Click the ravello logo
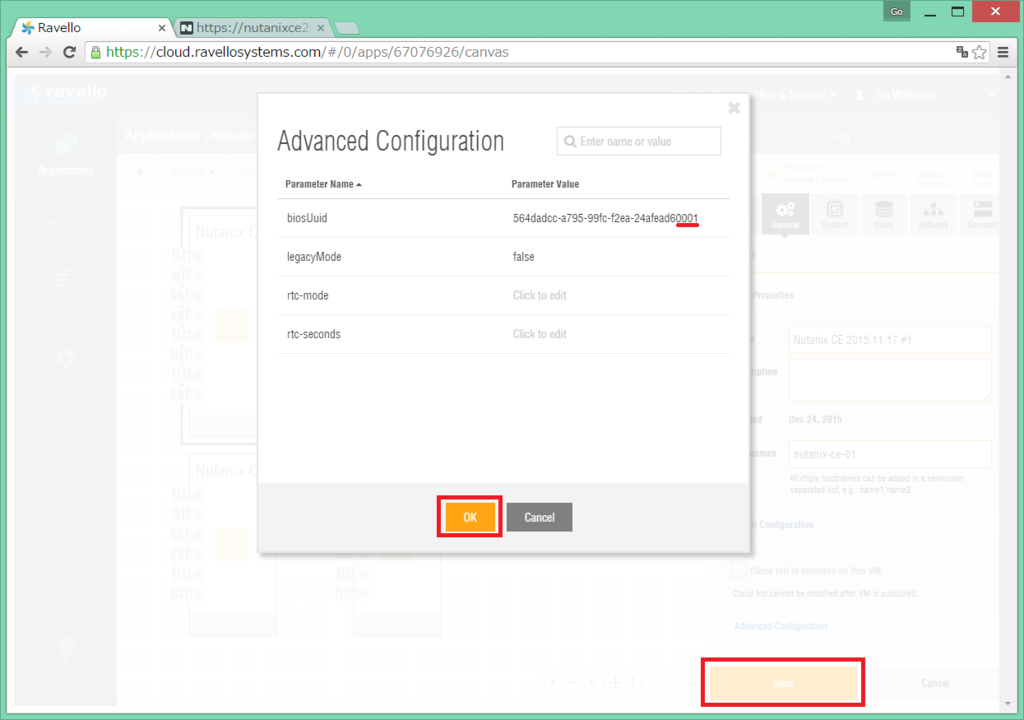This screenshot has width=1024, height=720. pos(65,91)
